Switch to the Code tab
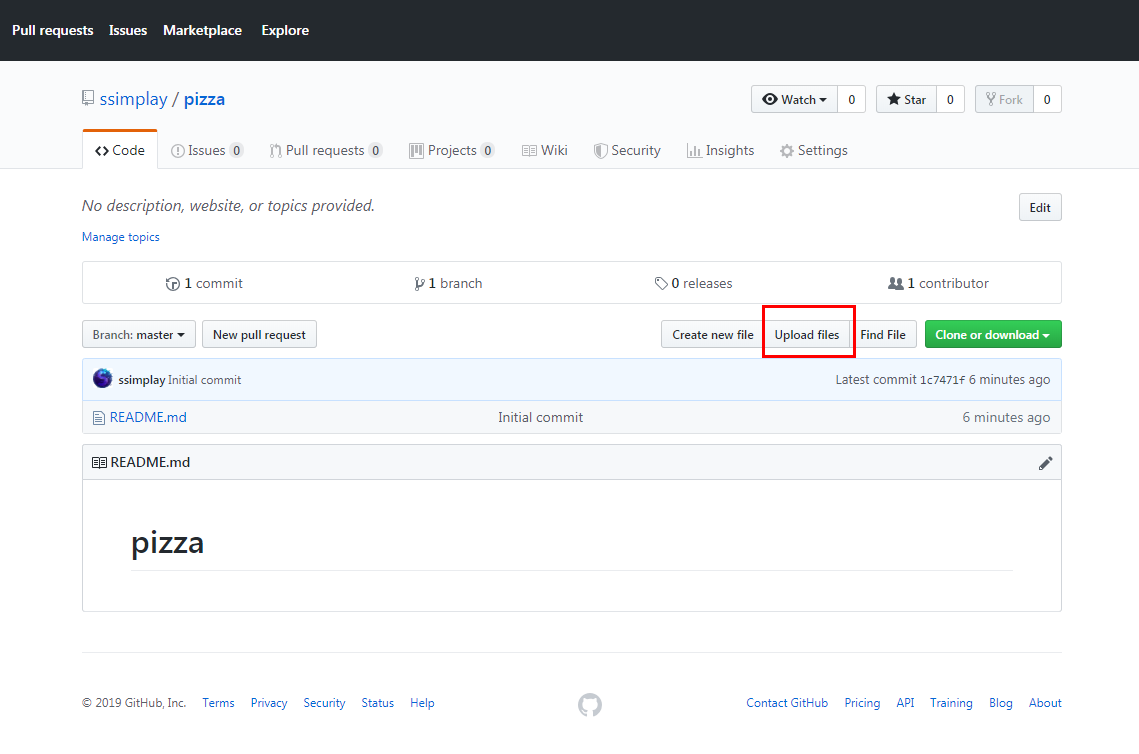Image resolution: width=1139 pixels, height=754 pixels. [x=120, y=150]
